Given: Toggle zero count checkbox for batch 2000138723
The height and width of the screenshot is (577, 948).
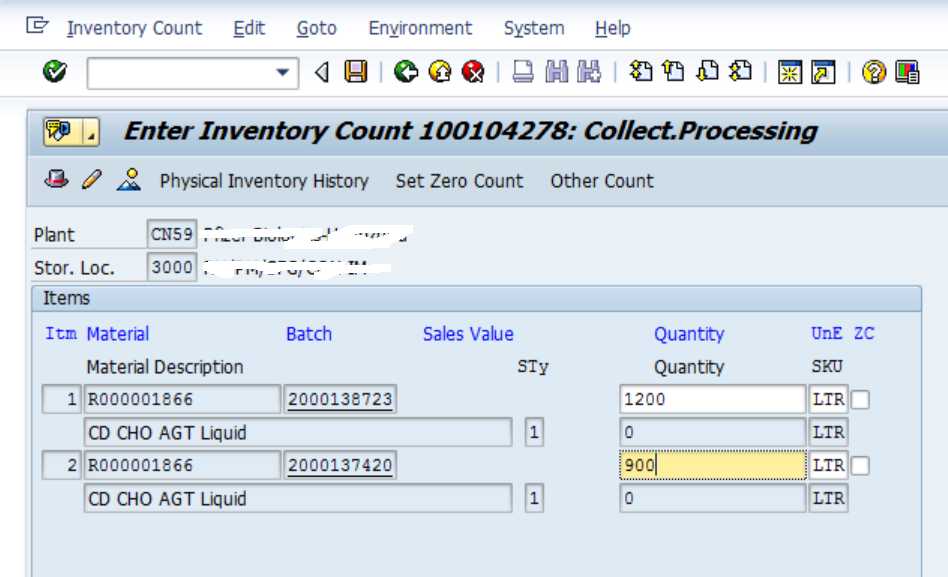Looking at the screenshot, I should click(860, 400).
